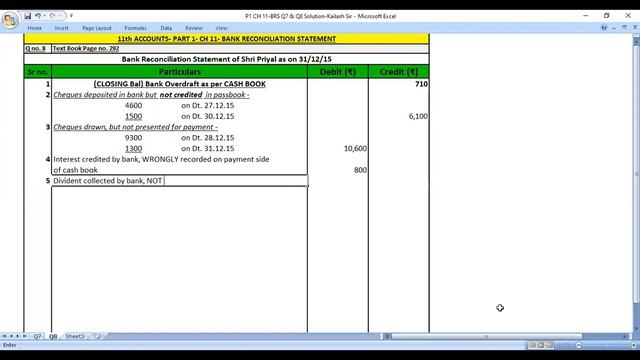
Task: Open the Review ribbon tab
Action: [193, 28]
